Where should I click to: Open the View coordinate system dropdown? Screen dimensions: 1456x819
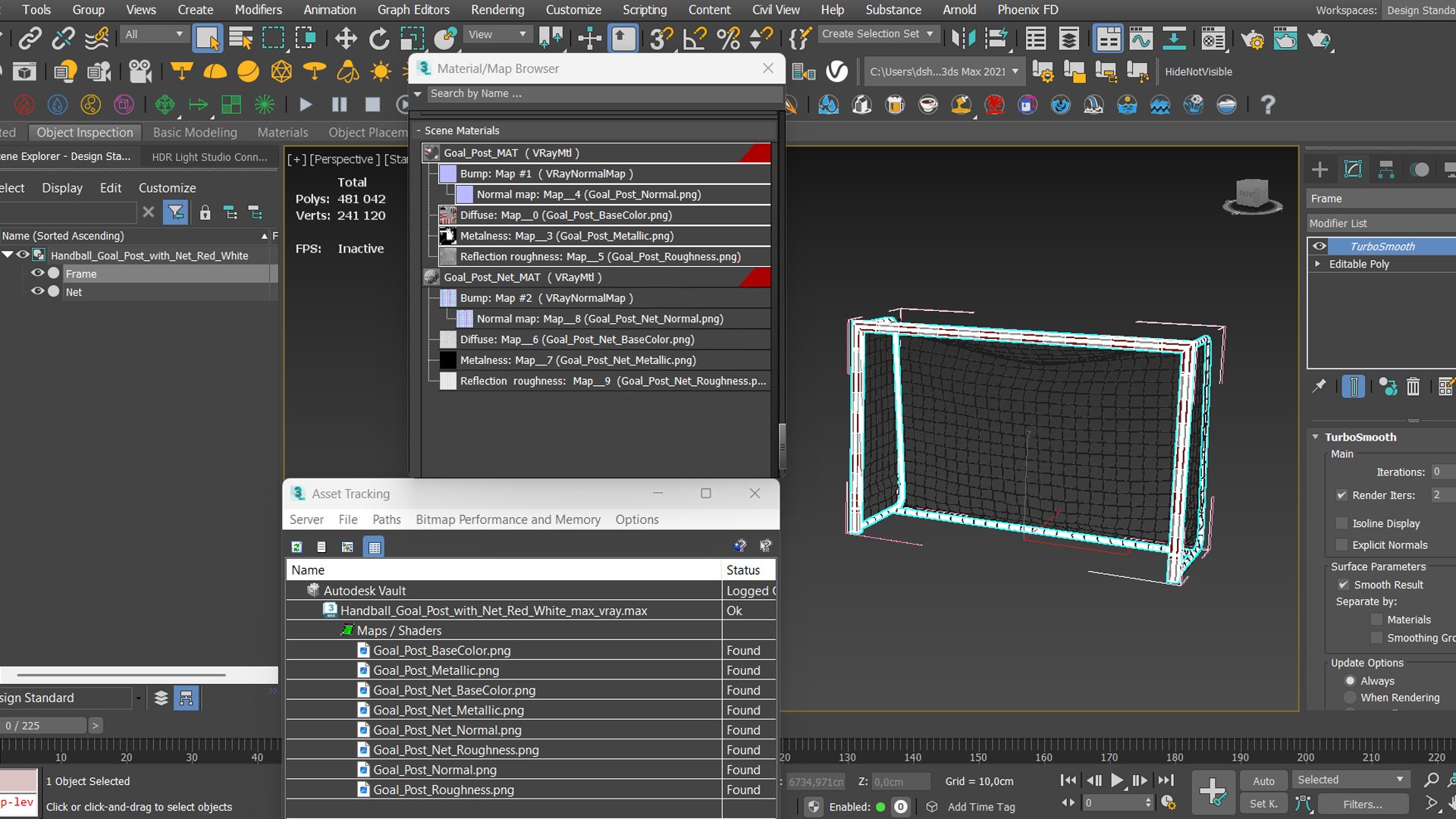(496, 35)
